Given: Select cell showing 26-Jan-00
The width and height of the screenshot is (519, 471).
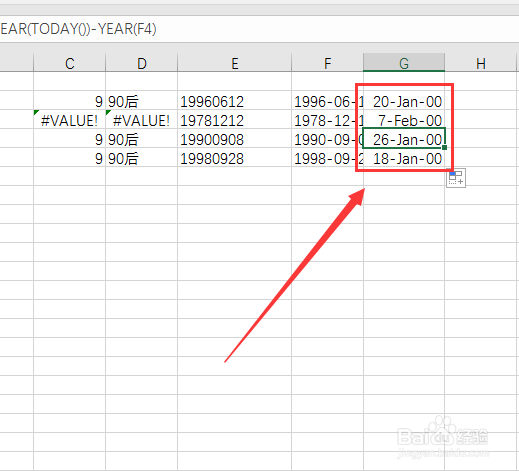Looking at the screenshot, I should (404, 138).
